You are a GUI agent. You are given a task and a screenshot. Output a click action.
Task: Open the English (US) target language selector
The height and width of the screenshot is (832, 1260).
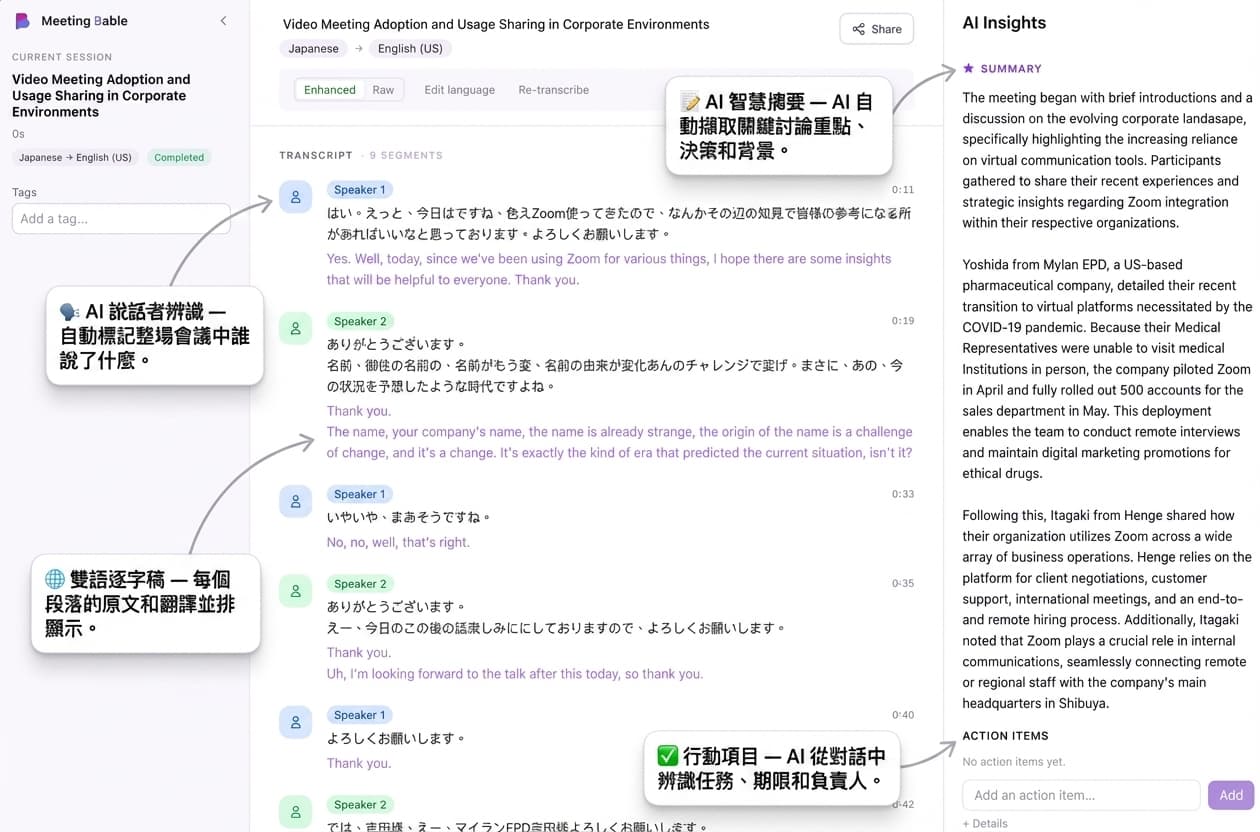(410, 48)
